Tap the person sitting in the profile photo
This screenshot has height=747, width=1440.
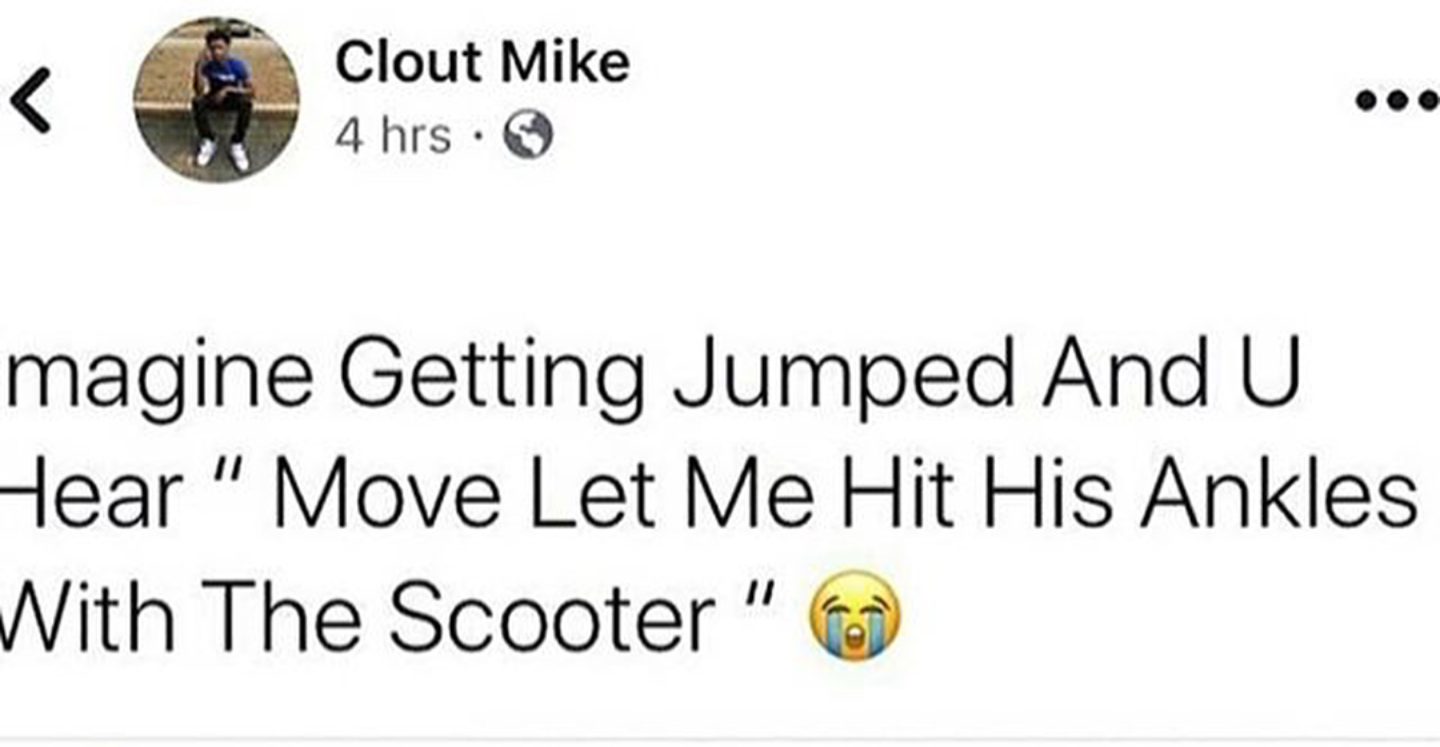[x=223, y=97]
